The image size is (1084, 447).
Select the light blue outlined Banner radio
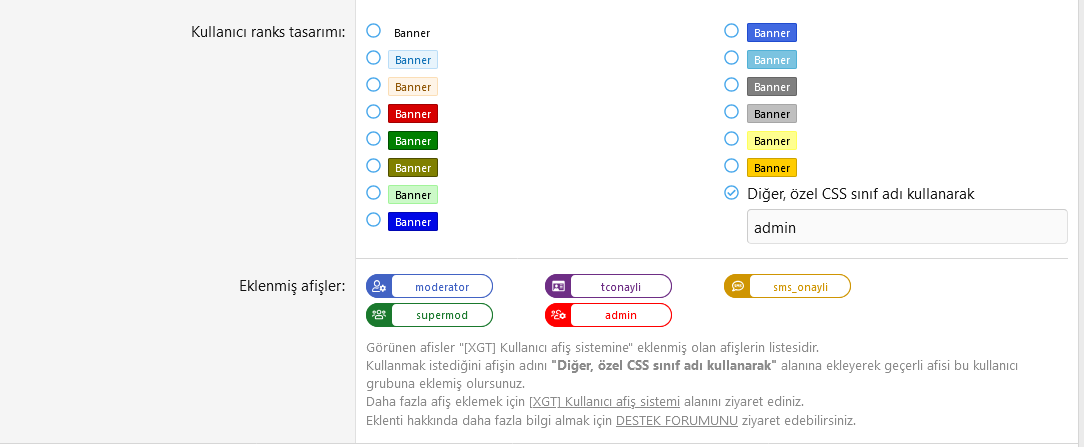373,58
